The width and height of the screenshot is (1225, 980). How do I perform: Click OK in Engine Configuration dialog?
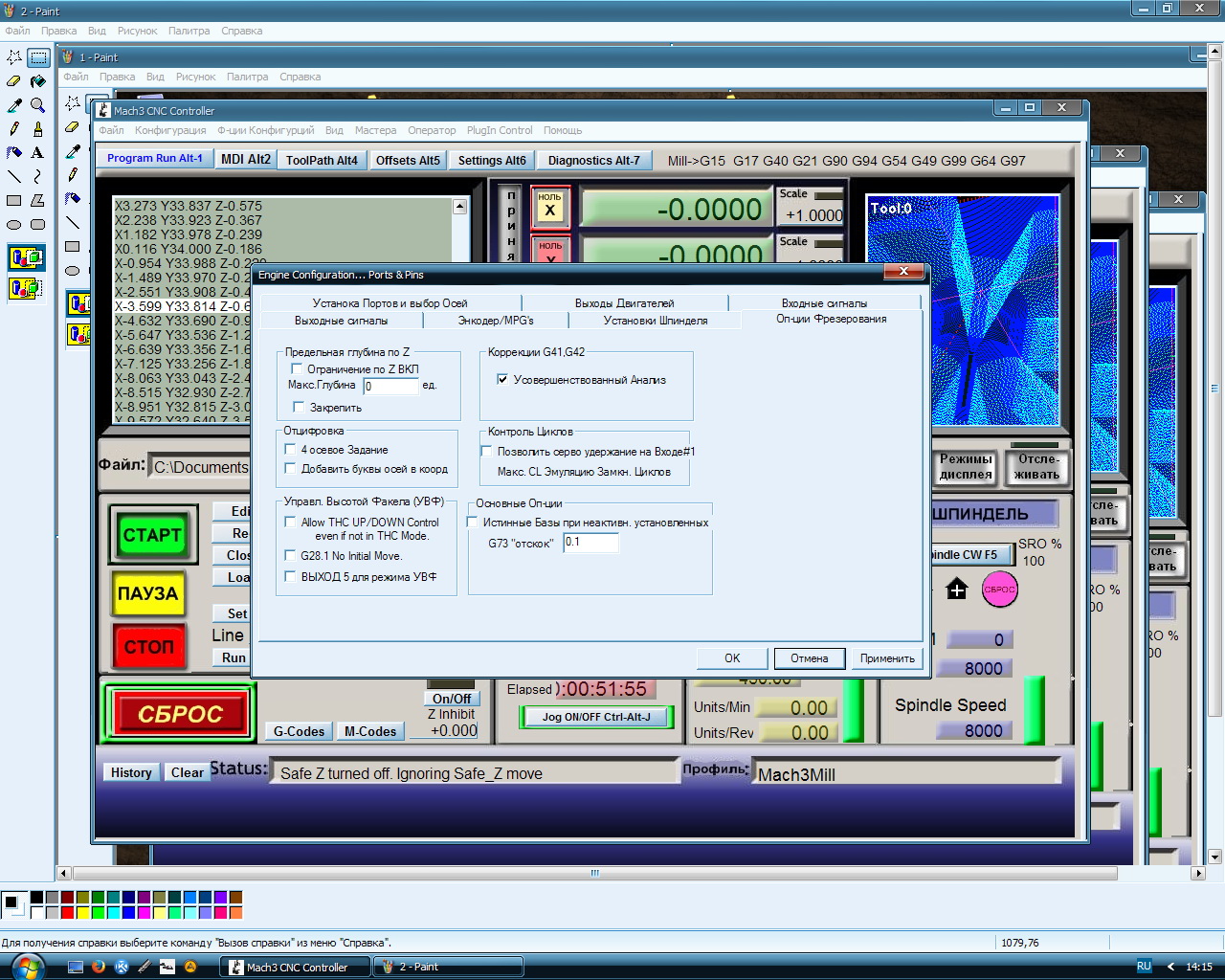point(732,658)
